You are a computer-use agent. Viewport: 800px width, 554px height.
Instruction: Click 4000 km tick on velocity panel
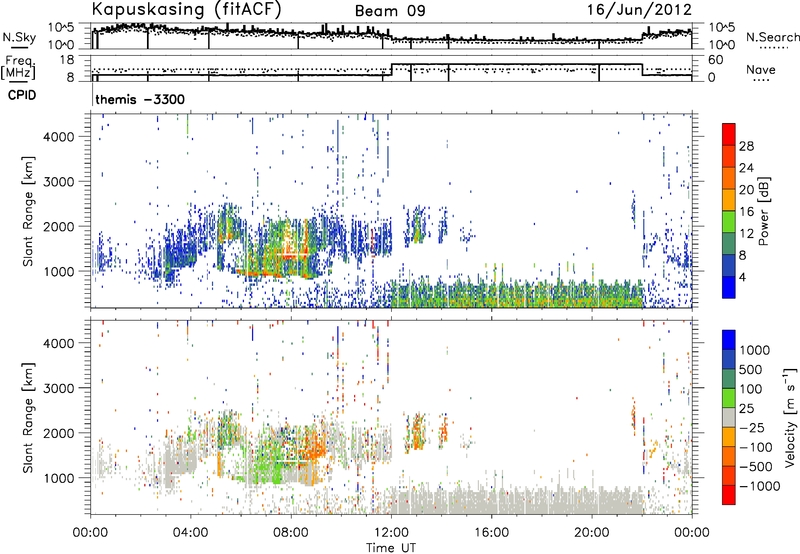[x=59, y=343]
